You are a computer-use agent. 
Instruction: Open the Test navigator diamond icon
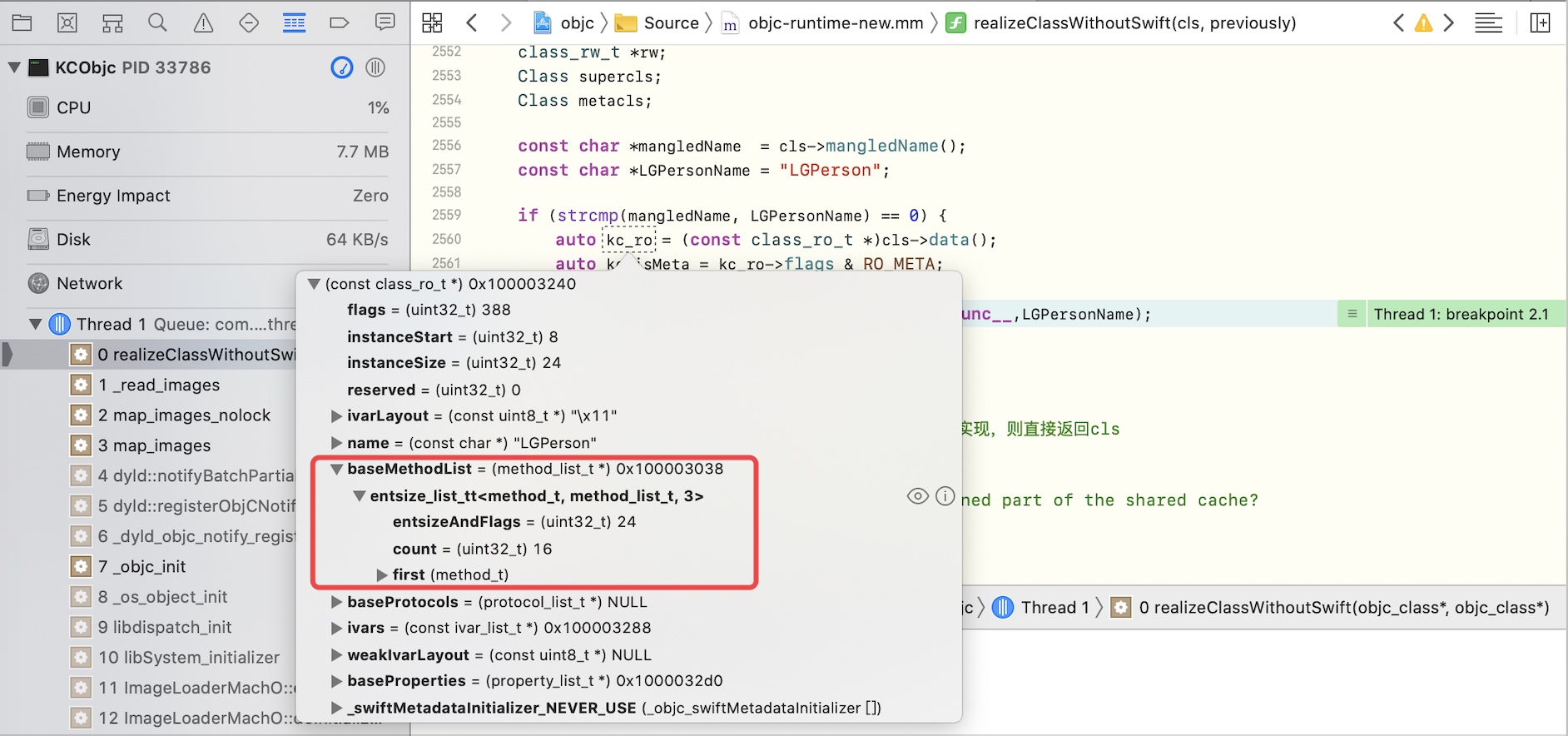click(249, 22)
